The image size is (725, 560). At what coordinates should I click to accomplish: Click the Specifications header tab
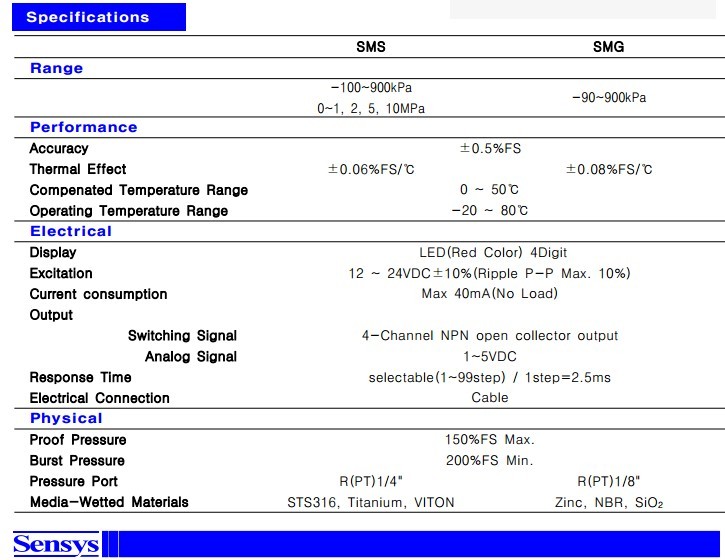pos(88,17)
